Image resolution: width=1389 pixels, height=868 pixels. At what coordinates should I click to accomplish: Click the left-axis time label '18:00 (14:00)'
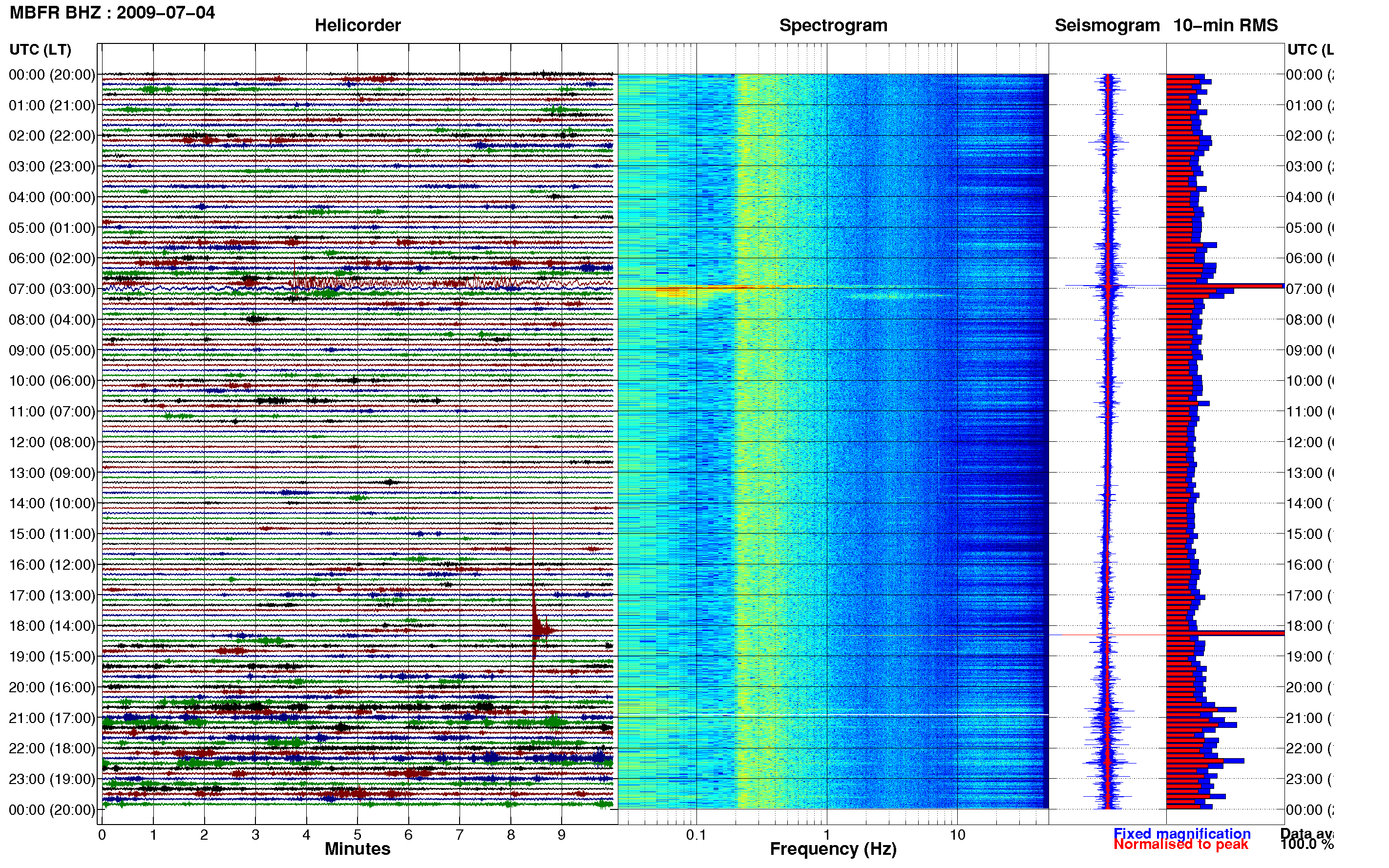[x=52, y=626]
